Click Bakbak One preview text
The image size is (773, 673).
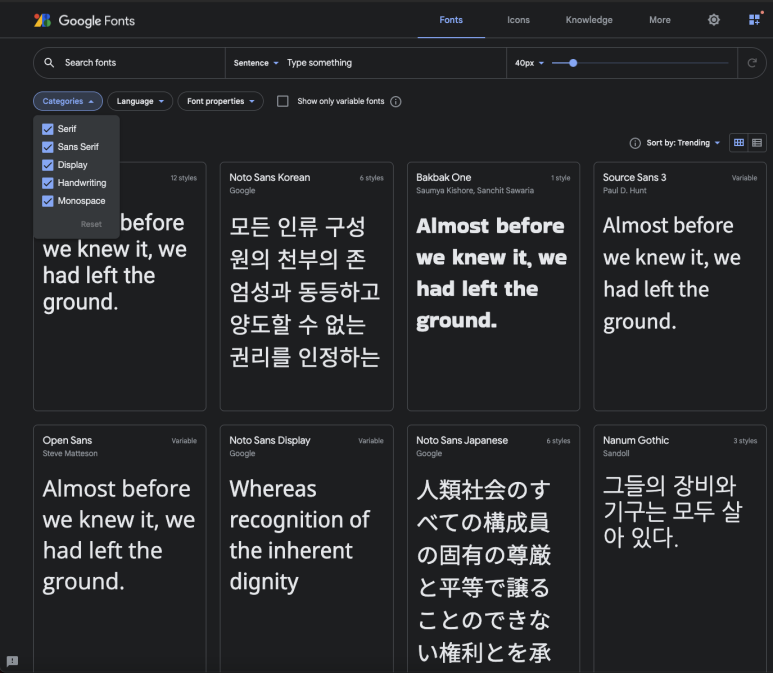(491, 273)
